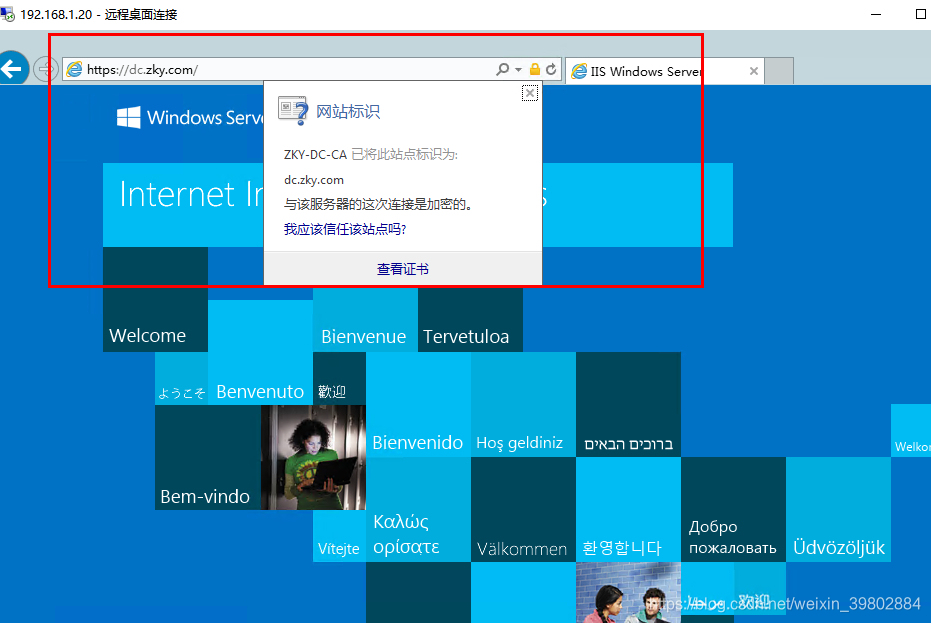Click the Välkommen tile
Image resolution: width=931 pixels, height=623 pixels.
pos(523,509)
